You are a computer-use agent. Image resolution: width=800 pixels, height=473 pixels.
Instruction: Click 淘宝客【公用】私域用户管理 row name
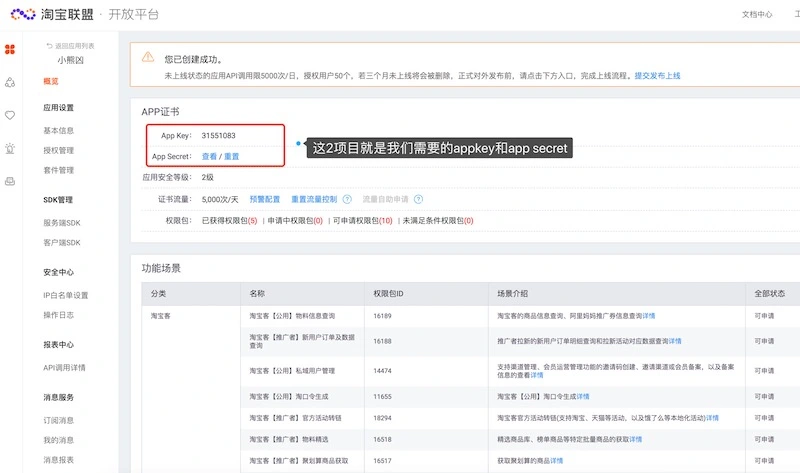pyautogui.click(x=292, y=370)
